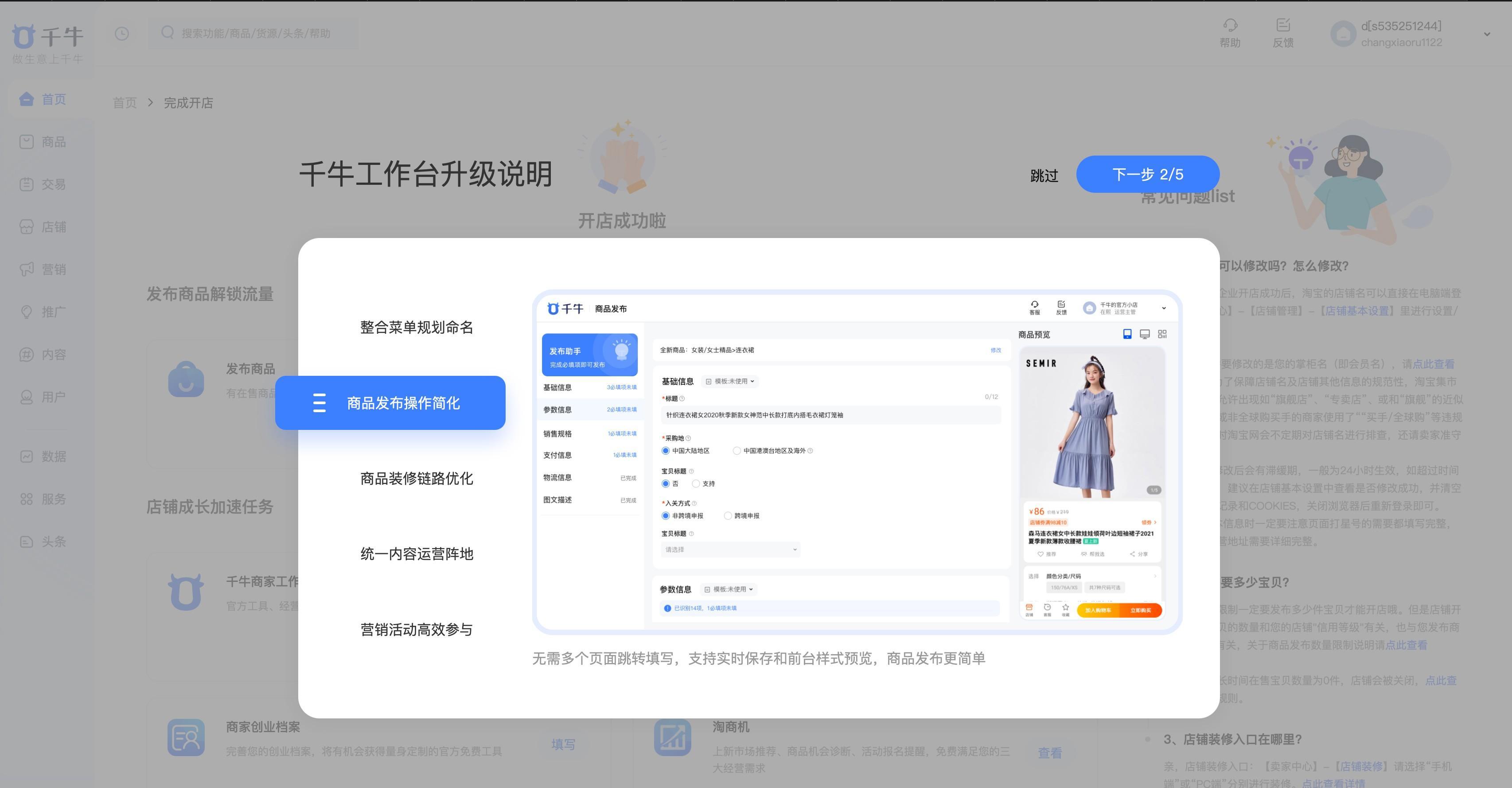This screenshot has height=788, width=1512.
Task: Click 参数信息 step in preview sidebar
Action: tap(589, 410)
